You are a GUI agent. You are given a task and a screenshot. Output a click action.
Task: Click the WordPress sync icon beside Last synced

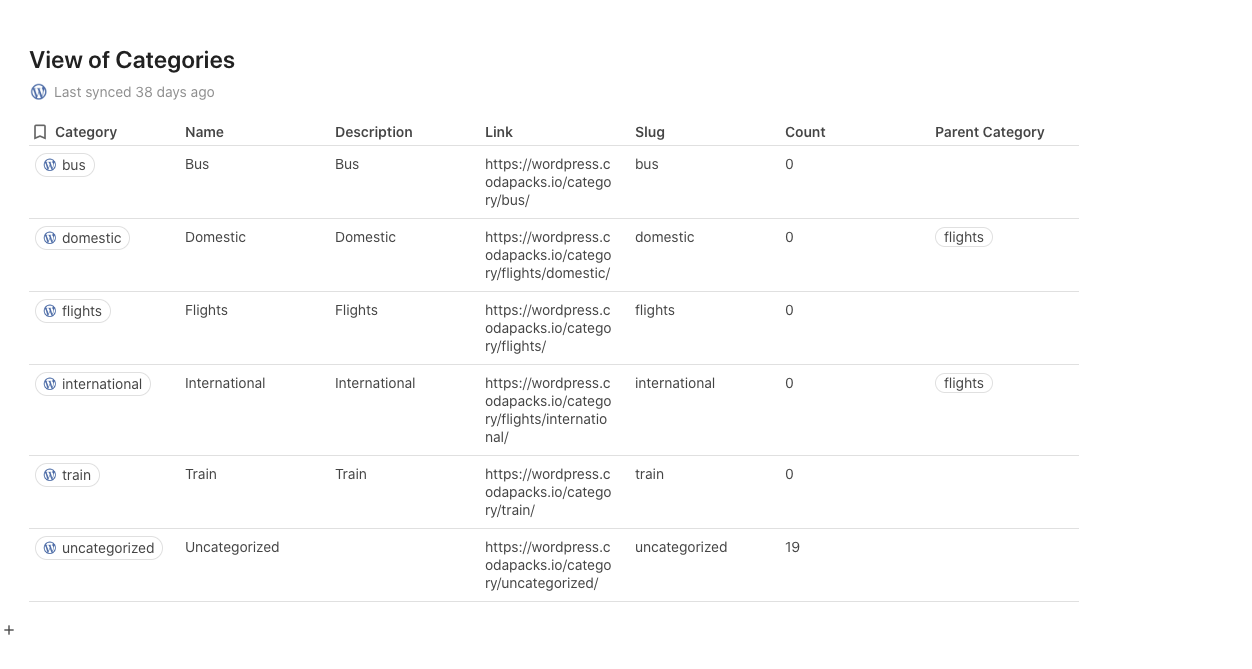(39, 92)
